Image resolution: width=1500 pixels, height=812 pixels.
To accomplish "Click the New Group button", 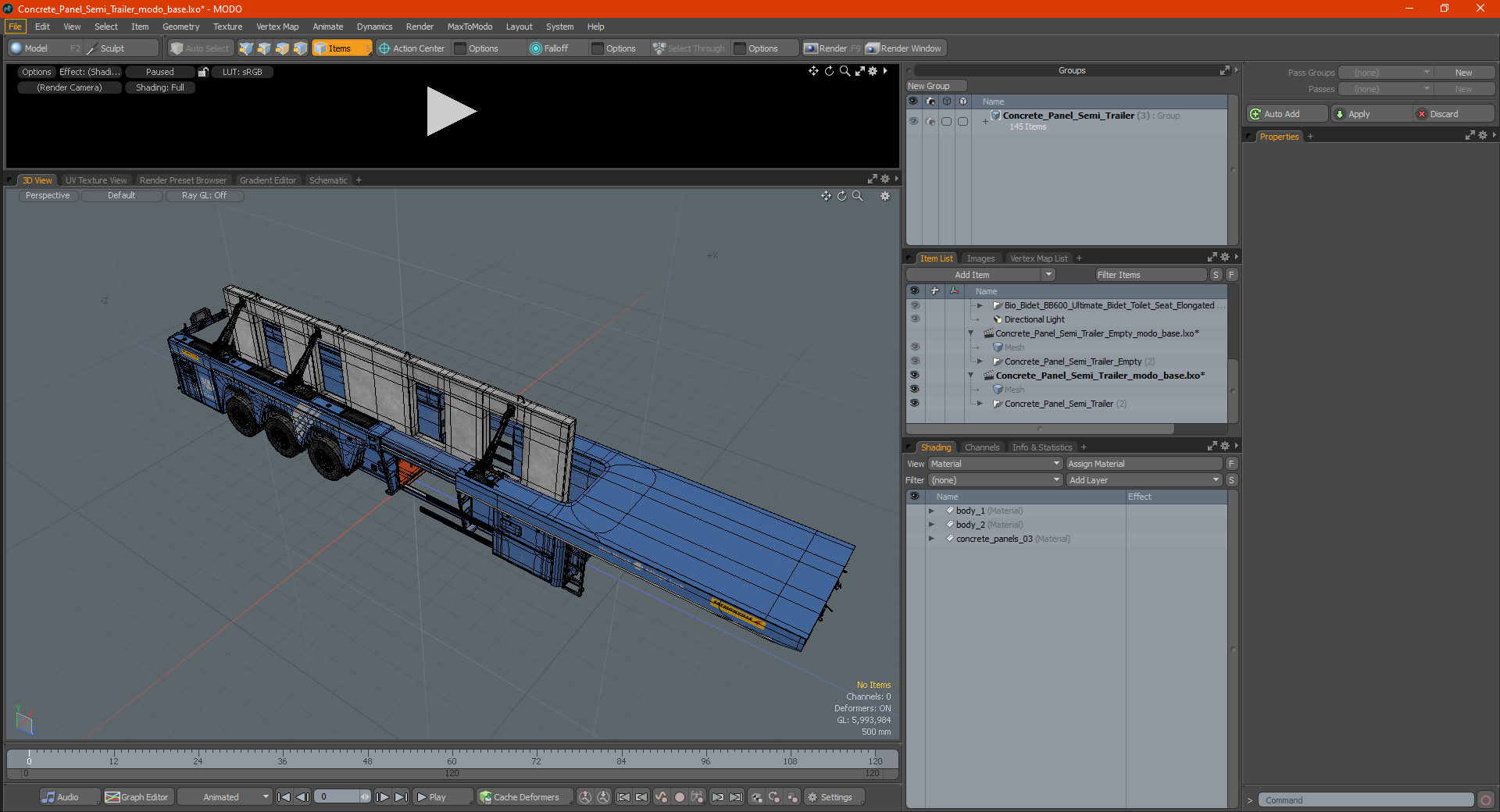I will [936, 86].
